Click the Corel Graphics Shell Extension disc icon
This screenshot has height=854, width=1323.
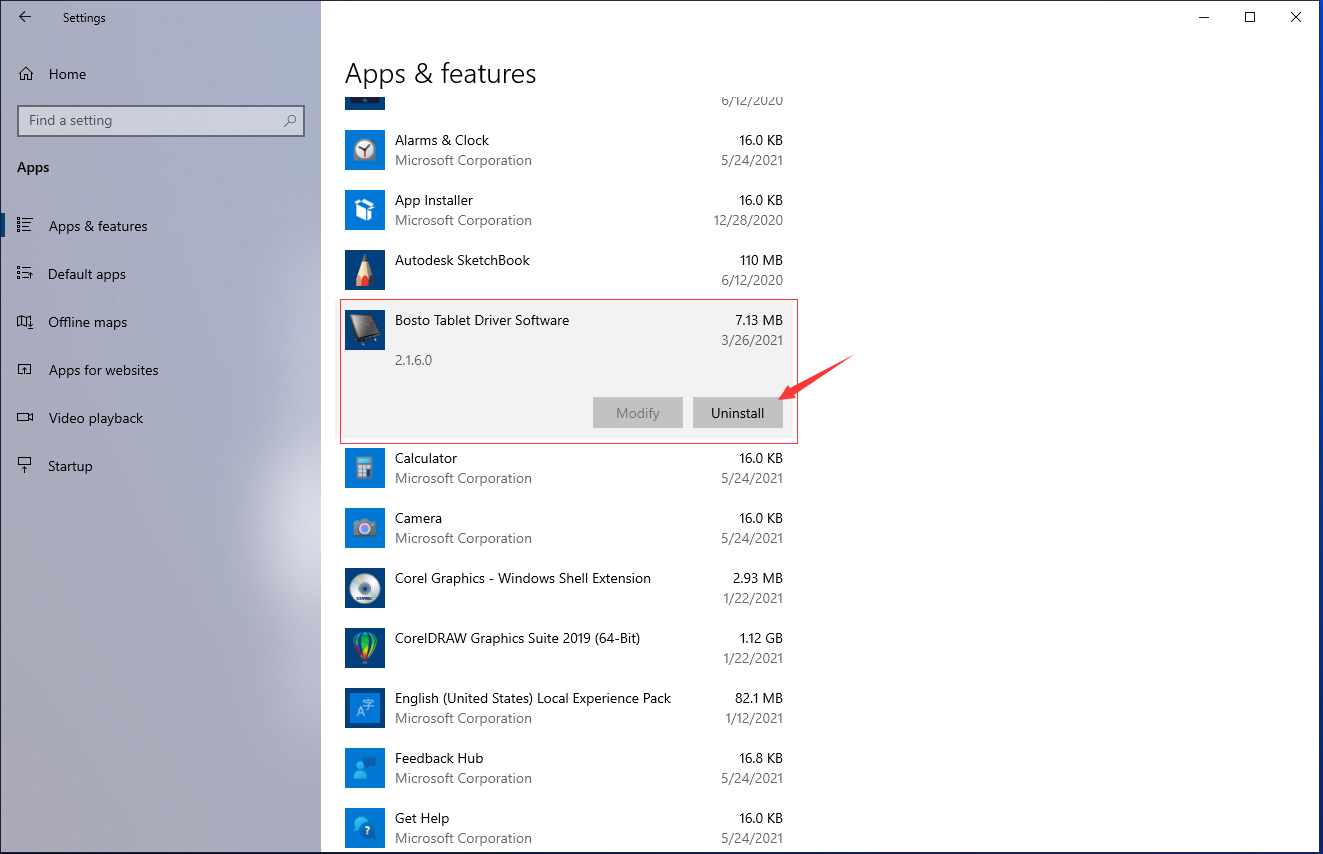pyautogui.click(x=365, y=588)
